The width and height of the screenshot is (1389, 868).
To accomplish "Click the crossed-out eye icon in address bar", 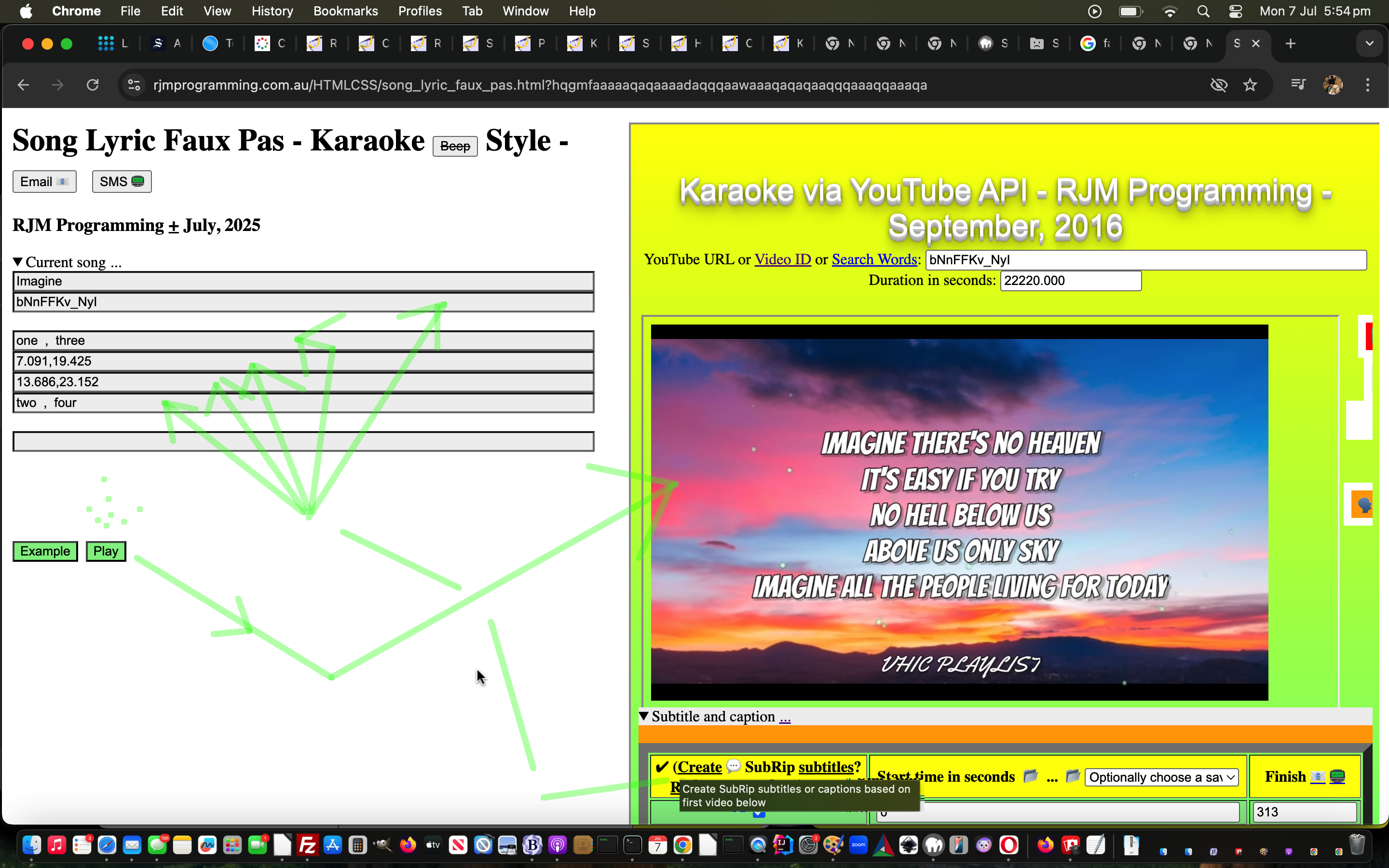I will click(x=1219, y=85).
